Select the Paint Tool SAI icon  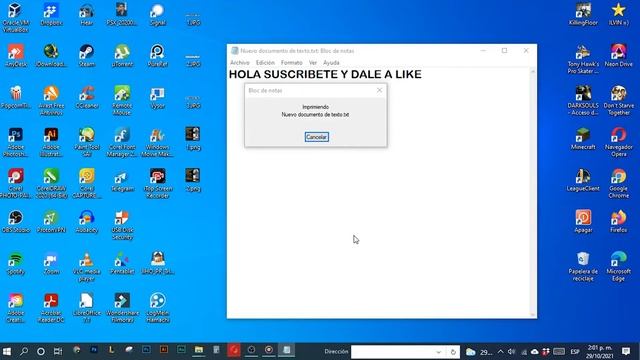87,142
